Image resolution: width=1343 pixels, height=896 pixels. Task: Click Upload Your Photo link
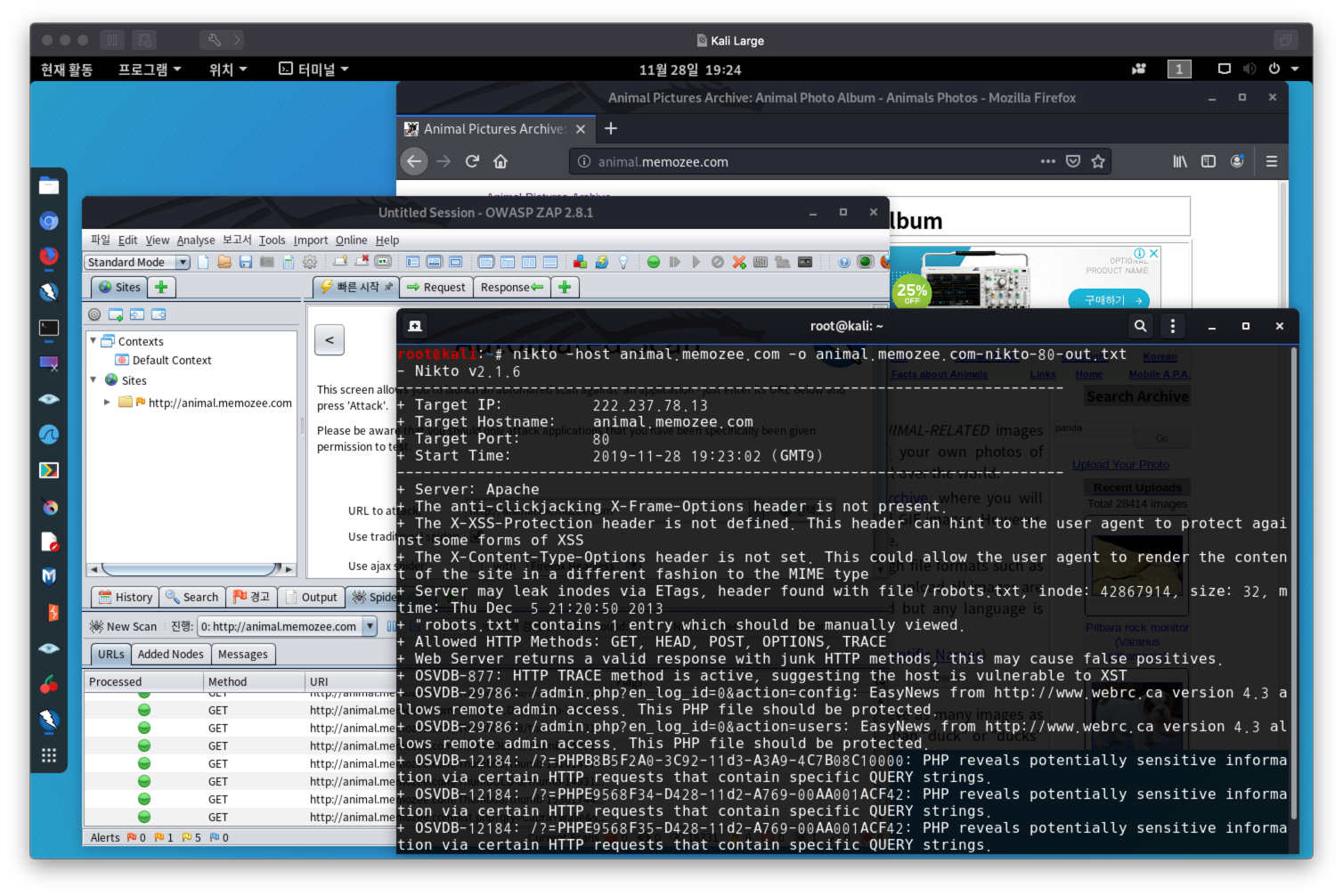1120,465
